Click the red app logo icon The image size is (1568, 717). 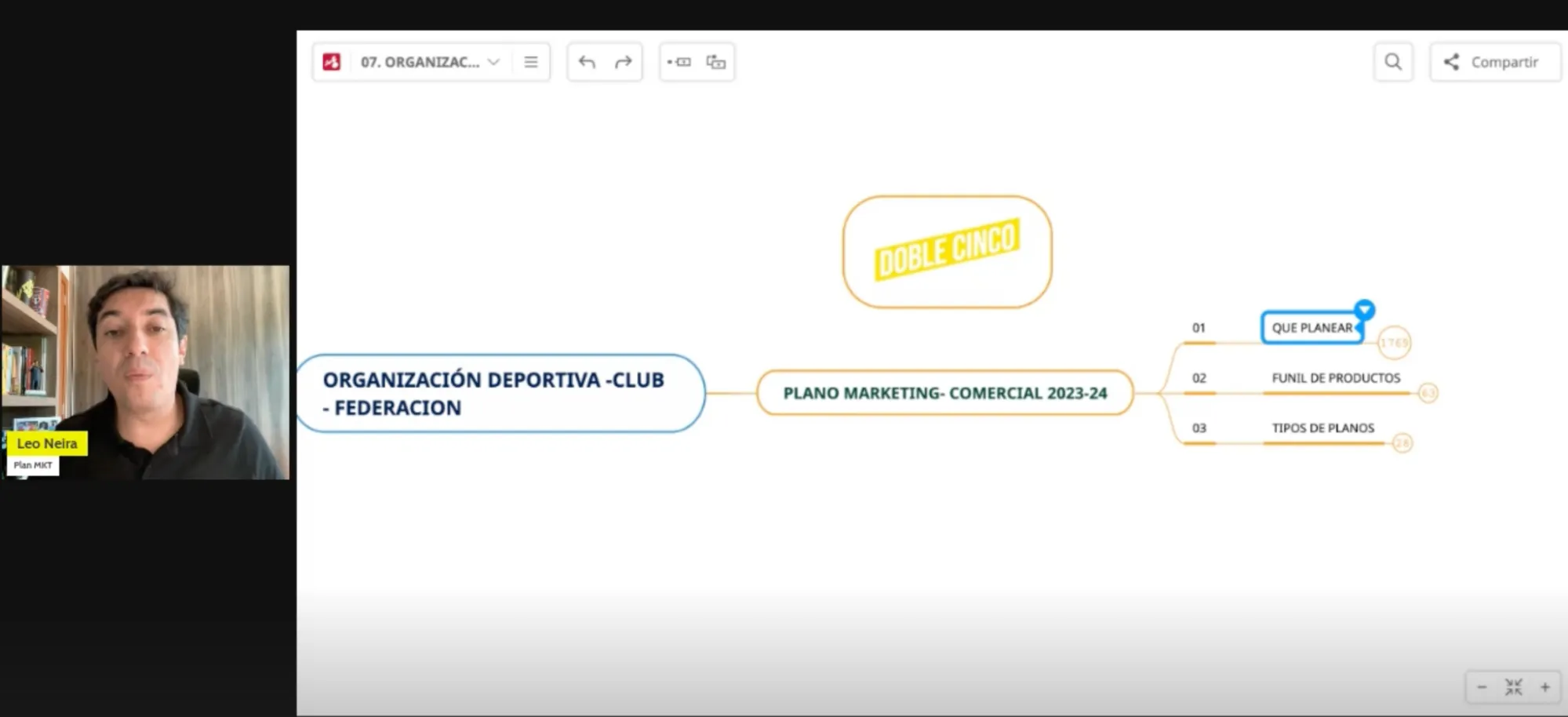[x=332, y=61]
